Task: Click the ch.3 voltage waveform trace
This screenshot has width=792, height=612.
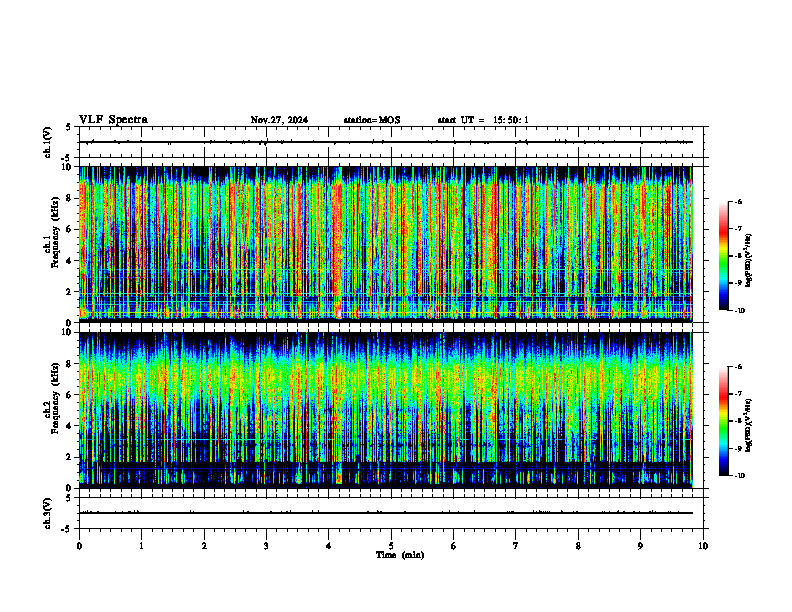Action: point(386,513)
